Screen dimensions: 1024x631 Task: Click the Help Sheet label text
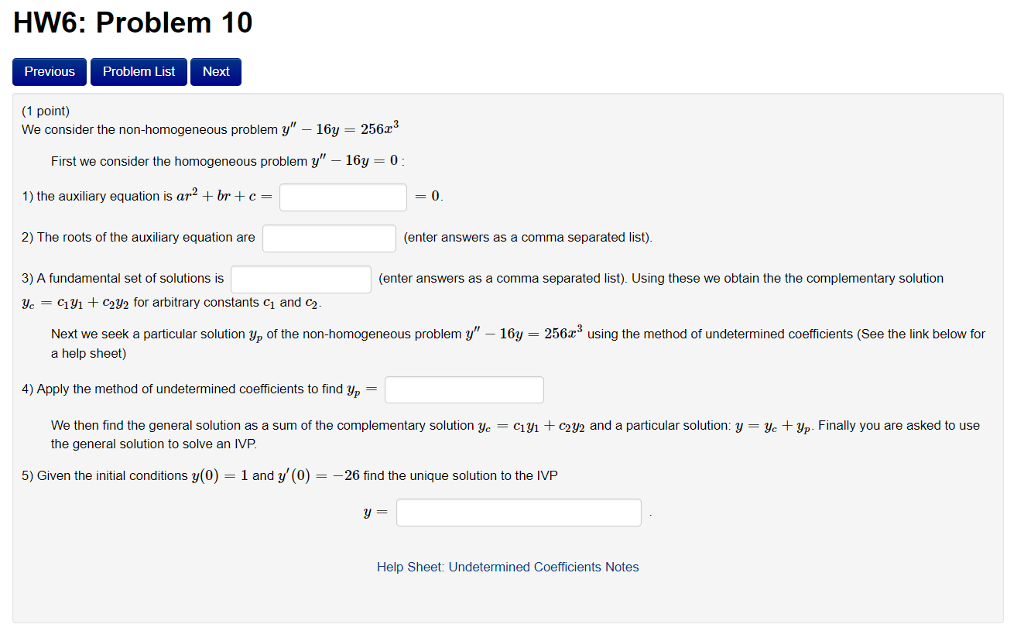coord(406,567)
